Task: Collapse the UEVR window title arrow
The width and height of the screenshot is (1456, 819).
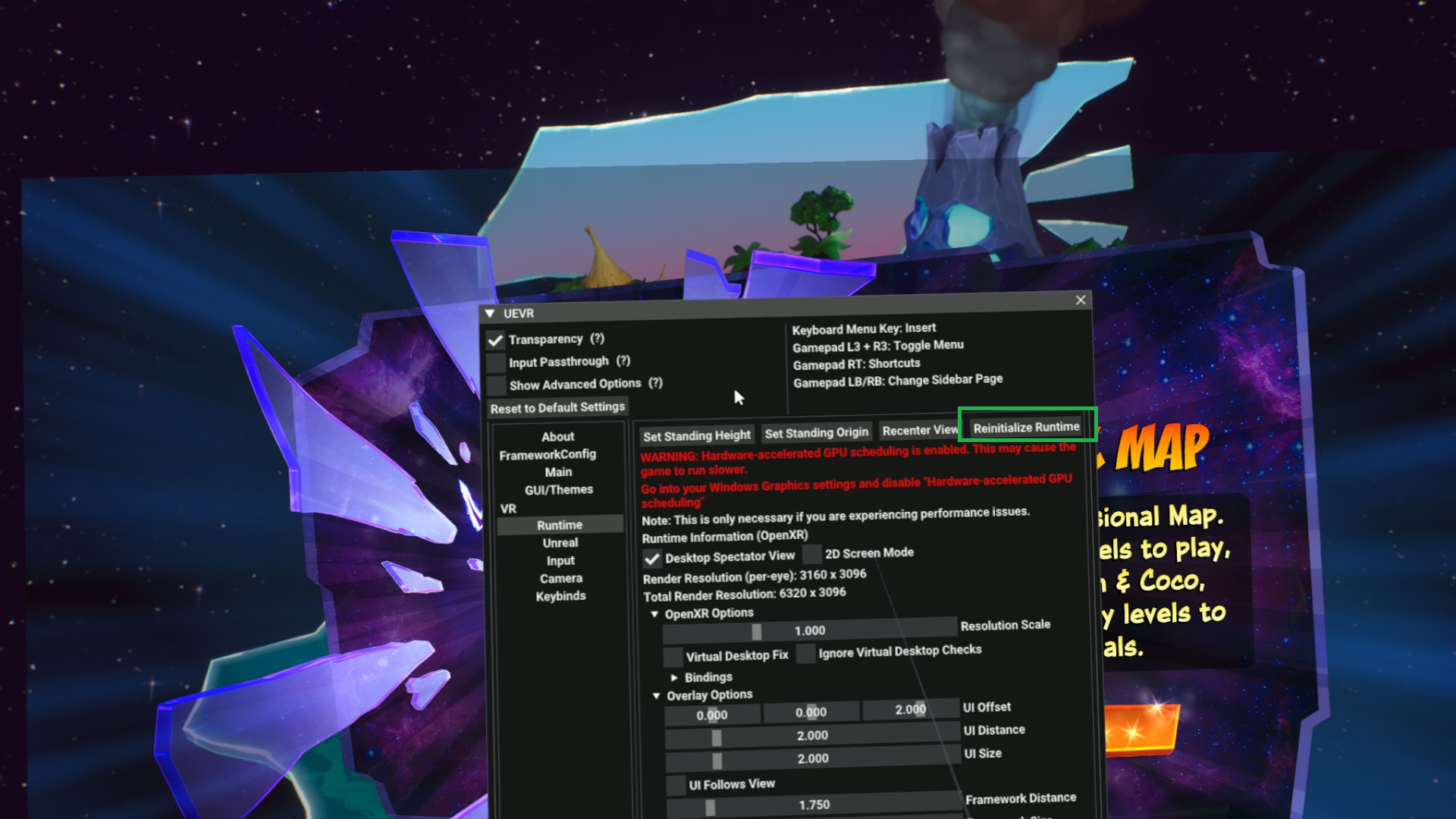Action: tap(490, 313)
